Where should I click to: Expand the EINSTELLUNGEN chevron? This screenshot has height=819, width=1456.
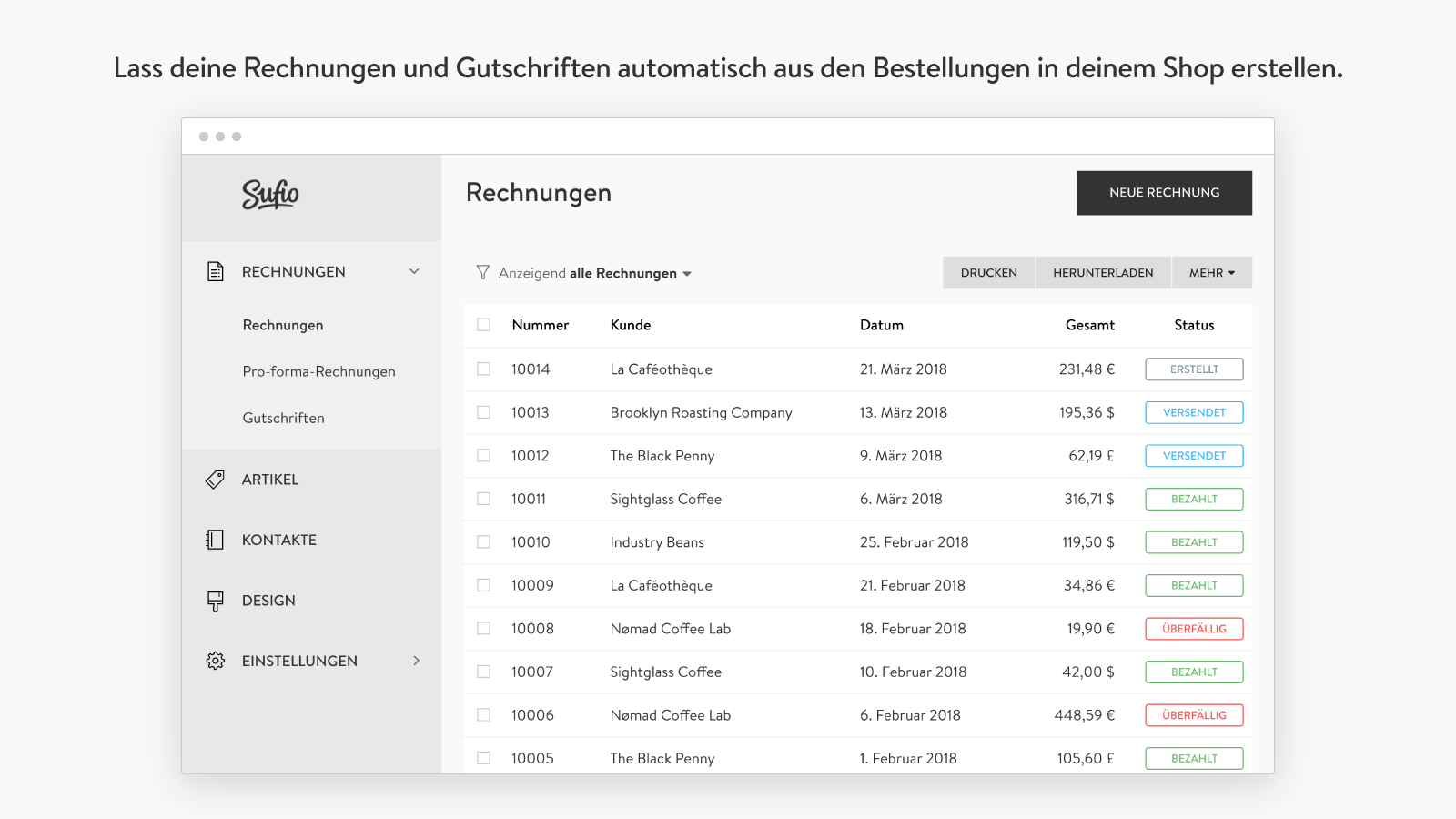pyautogui.click(x=416, y=661)
